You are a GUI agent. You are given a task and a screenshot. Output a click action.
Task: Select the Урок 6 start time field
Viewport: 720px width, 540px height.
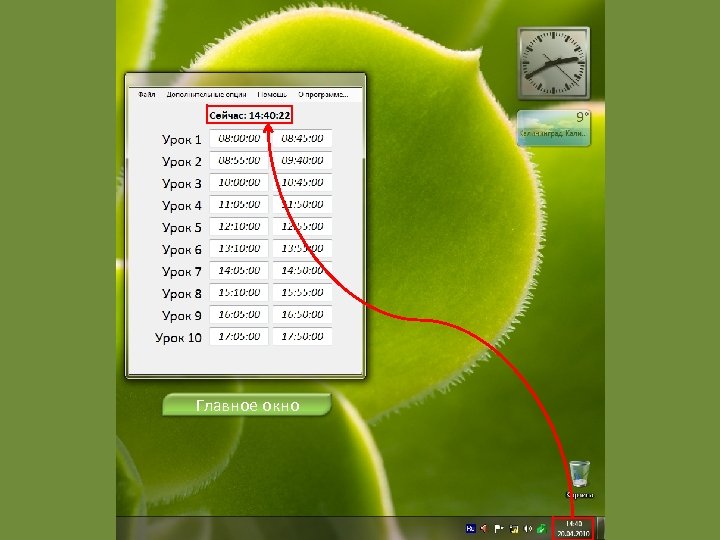(239, 248)
